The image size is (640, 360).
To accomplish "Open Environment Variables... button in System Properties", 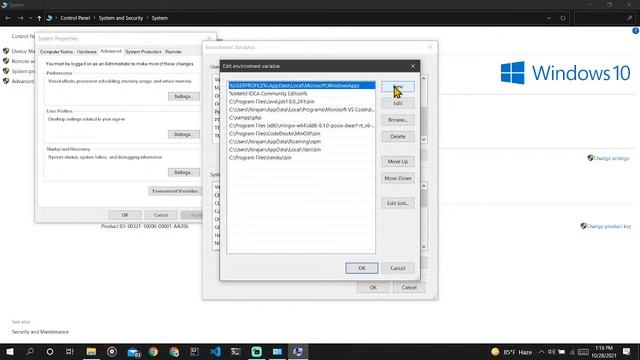I will [175, 191].
